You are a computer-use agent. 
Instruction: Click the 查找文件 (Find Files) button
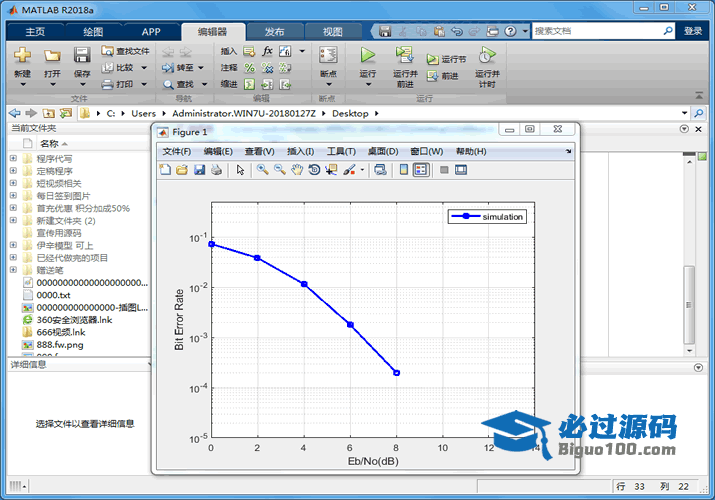[125, 51]
